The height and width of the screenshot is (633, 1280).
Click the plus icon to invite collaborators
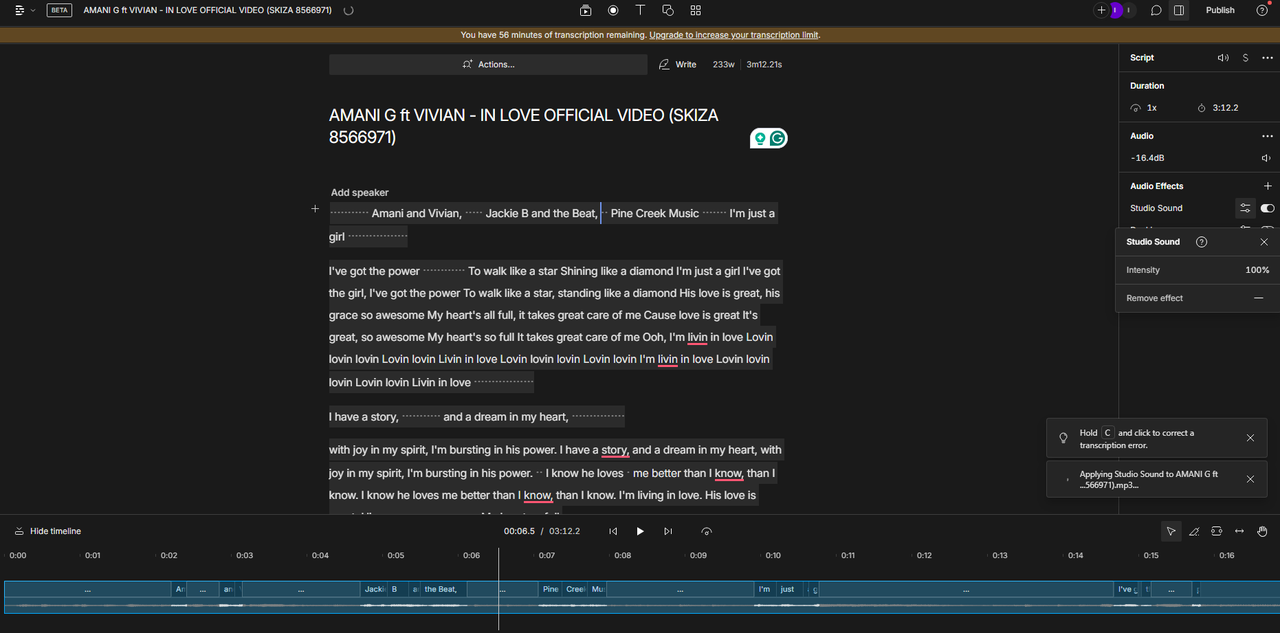(1101, 10)
